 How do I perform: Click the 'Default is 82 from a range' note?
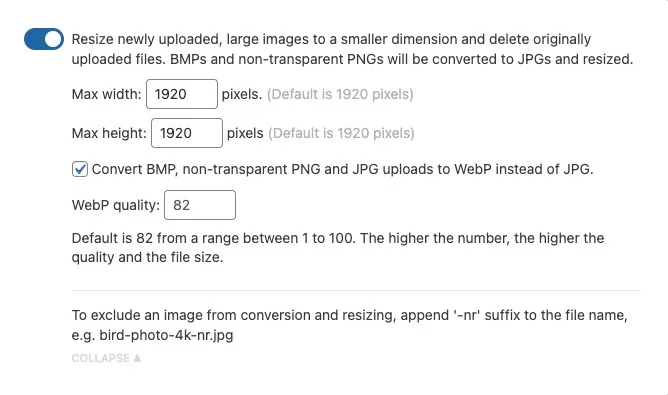[x=338, y=248]
